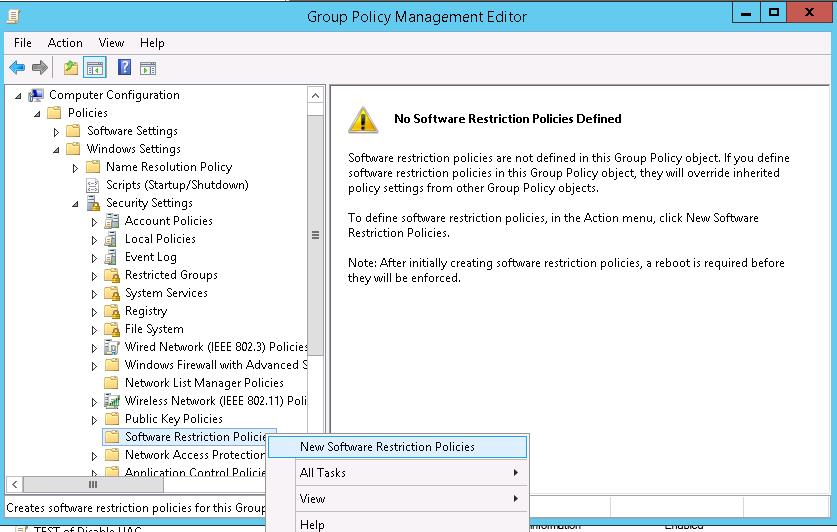Choose New Software Restriction Policies
Image resolution: width=837 pixels, height=532 pixels.
pos(397,447)
